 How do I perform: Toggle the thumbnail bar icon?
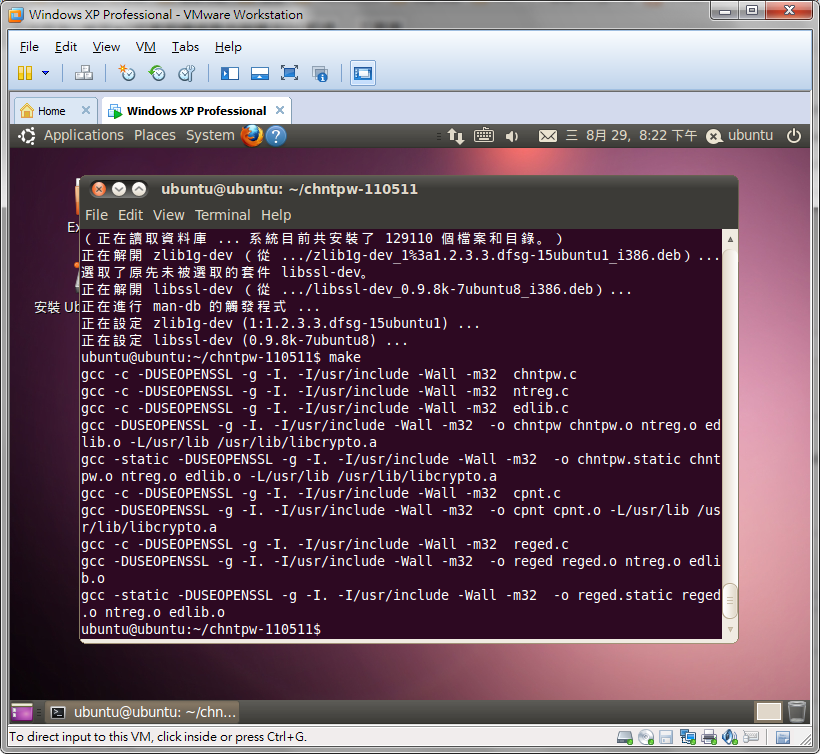[259, 73]
